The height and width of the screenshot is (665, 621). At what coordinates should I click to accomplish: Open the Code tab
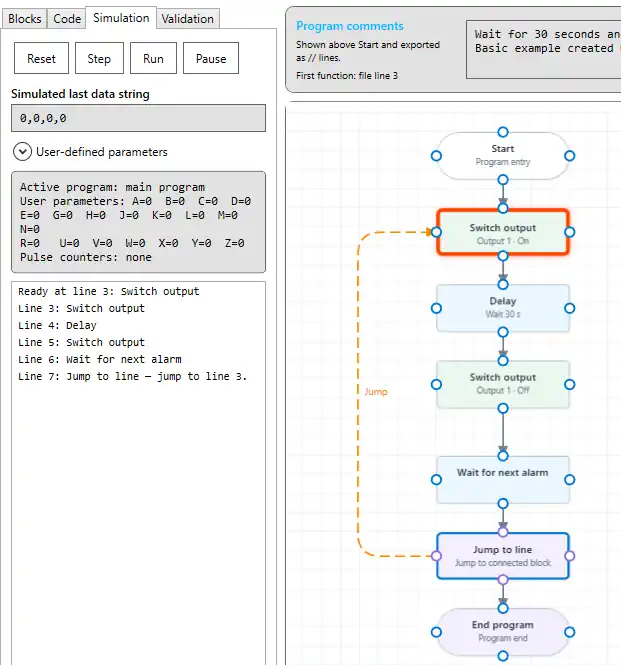click(x=67, y=19)
